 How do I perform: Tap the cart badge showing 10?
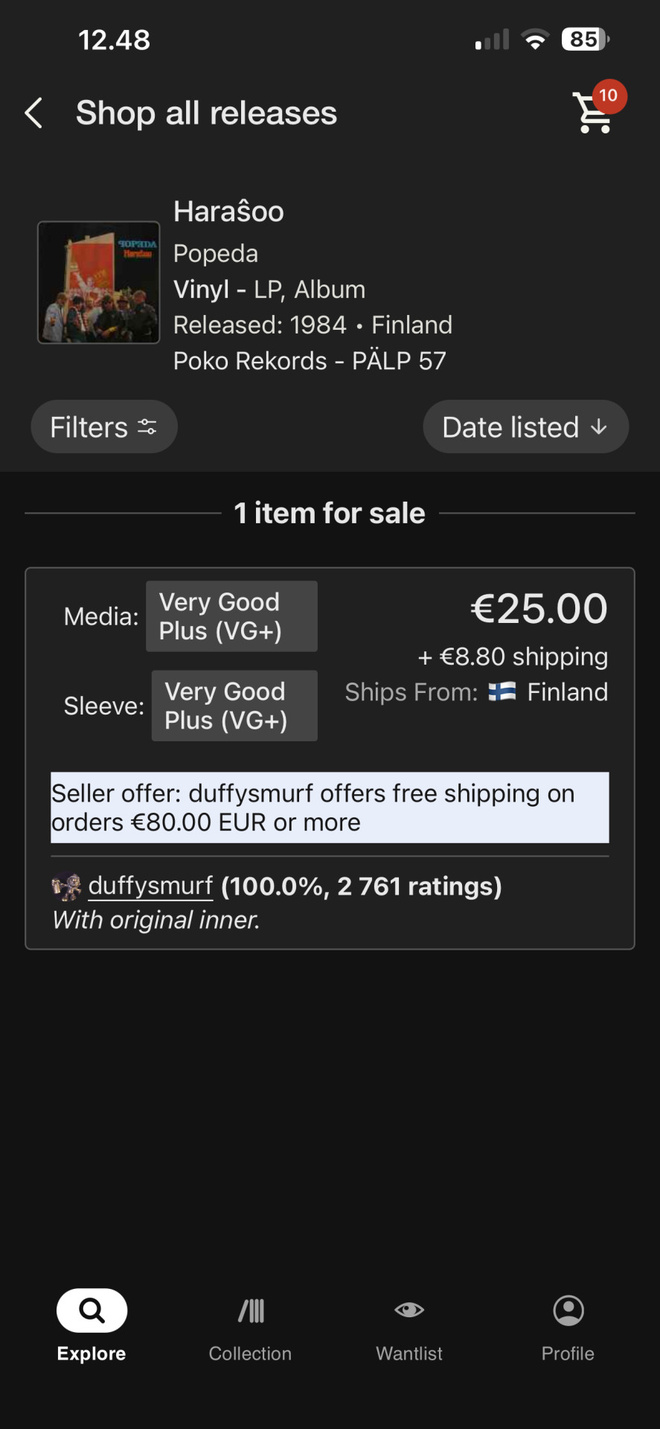609,96
